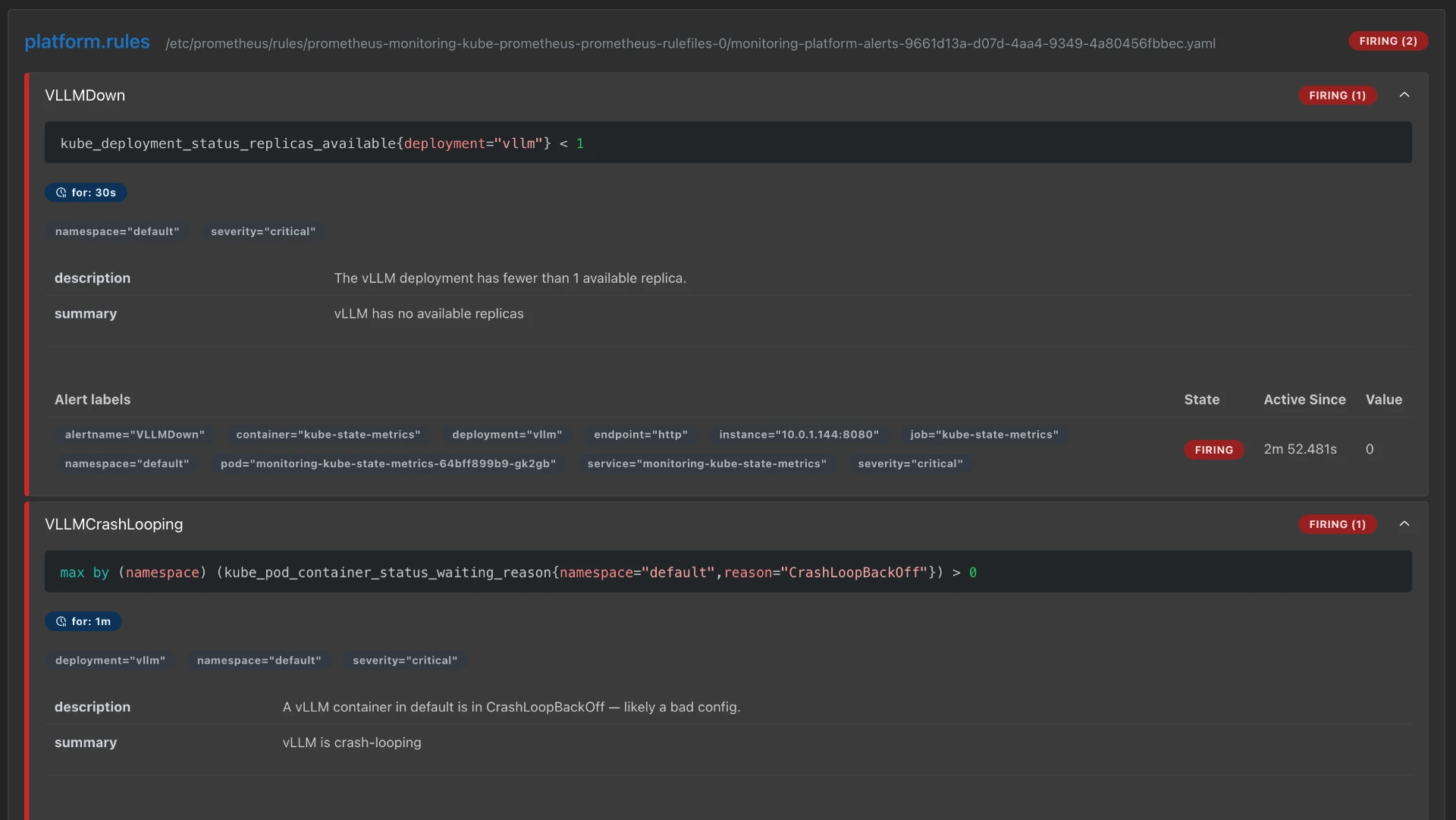1456x820 pixels.
Task: Click 'vLLM has no available replicas' summary
Action: 428,314
